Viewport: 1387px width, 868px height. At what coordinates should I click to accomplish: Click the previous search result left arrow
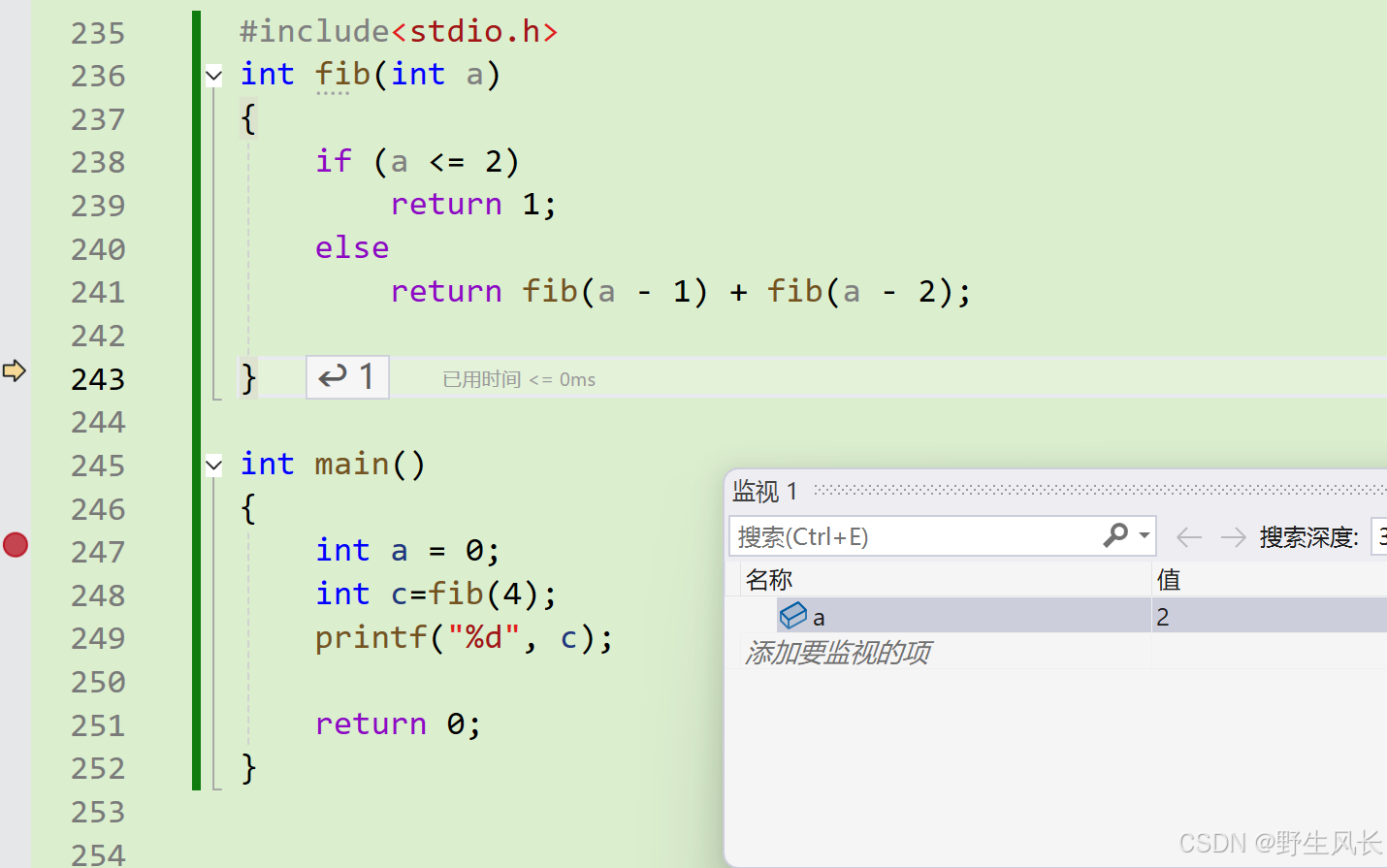click(1188, 536)
